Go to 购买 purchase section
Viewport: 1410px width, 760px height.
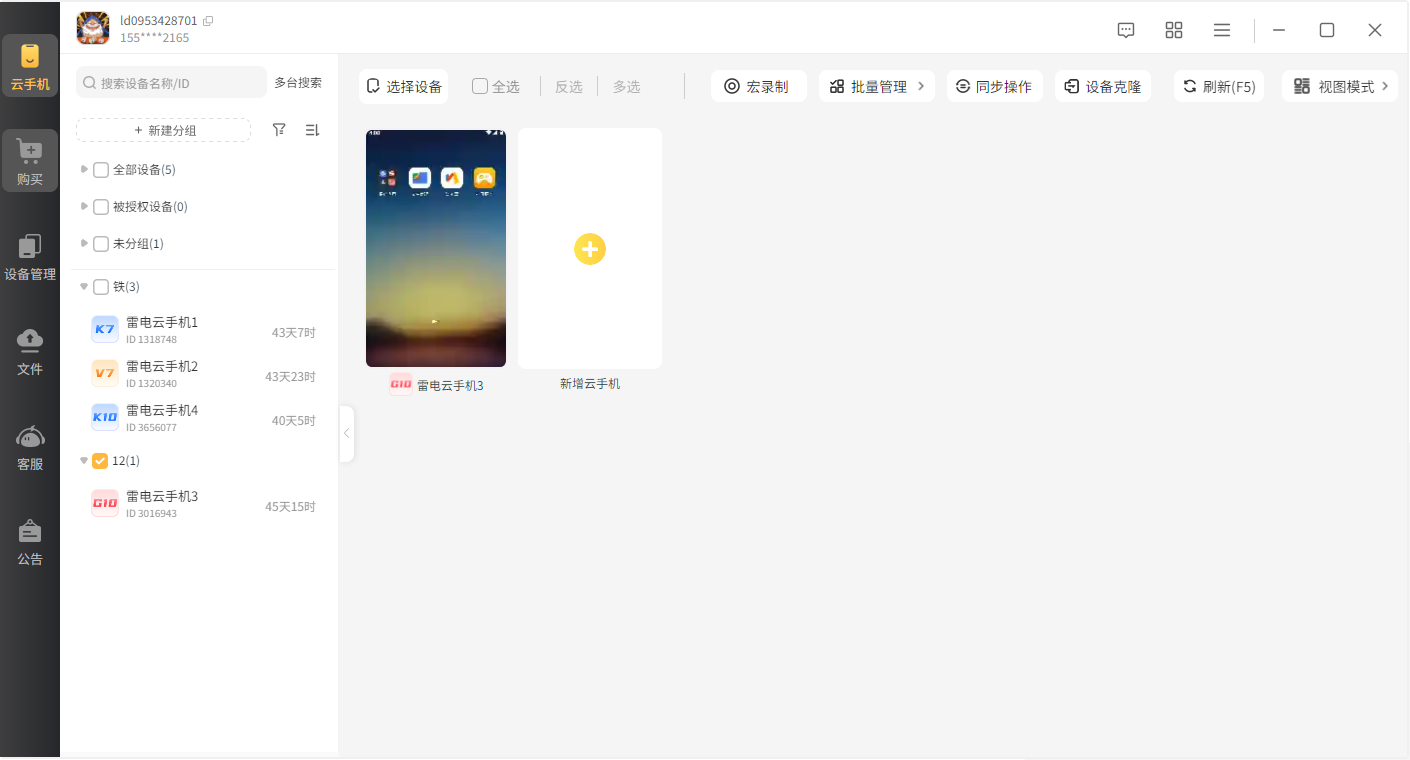point(30,162)
